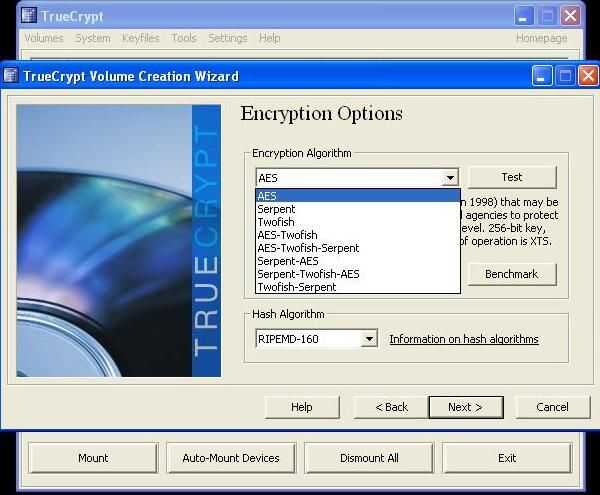Image resolution: width=600 pixels, height=495 pixels.
Task: Expand the Hash Algorithm RIPEMD-160 dropdown
Action: [369, 339]
